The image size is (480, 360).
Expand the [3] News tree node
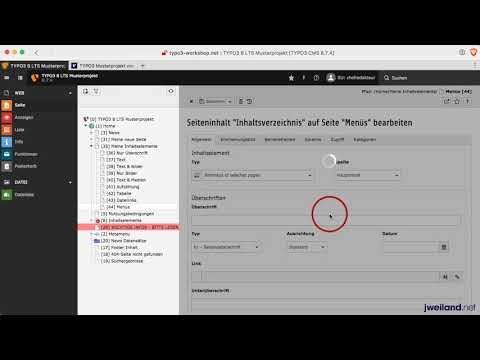[91, 133]
